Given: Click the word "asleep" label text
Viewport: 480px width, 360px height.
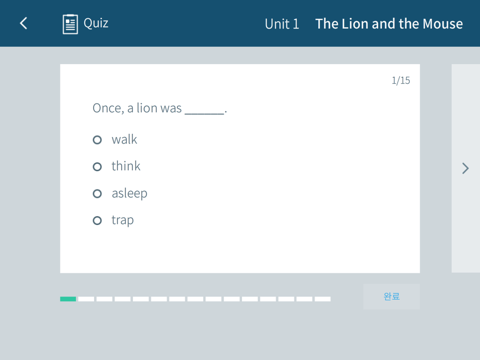Looking at the screenshot, I should pos(130,194).
